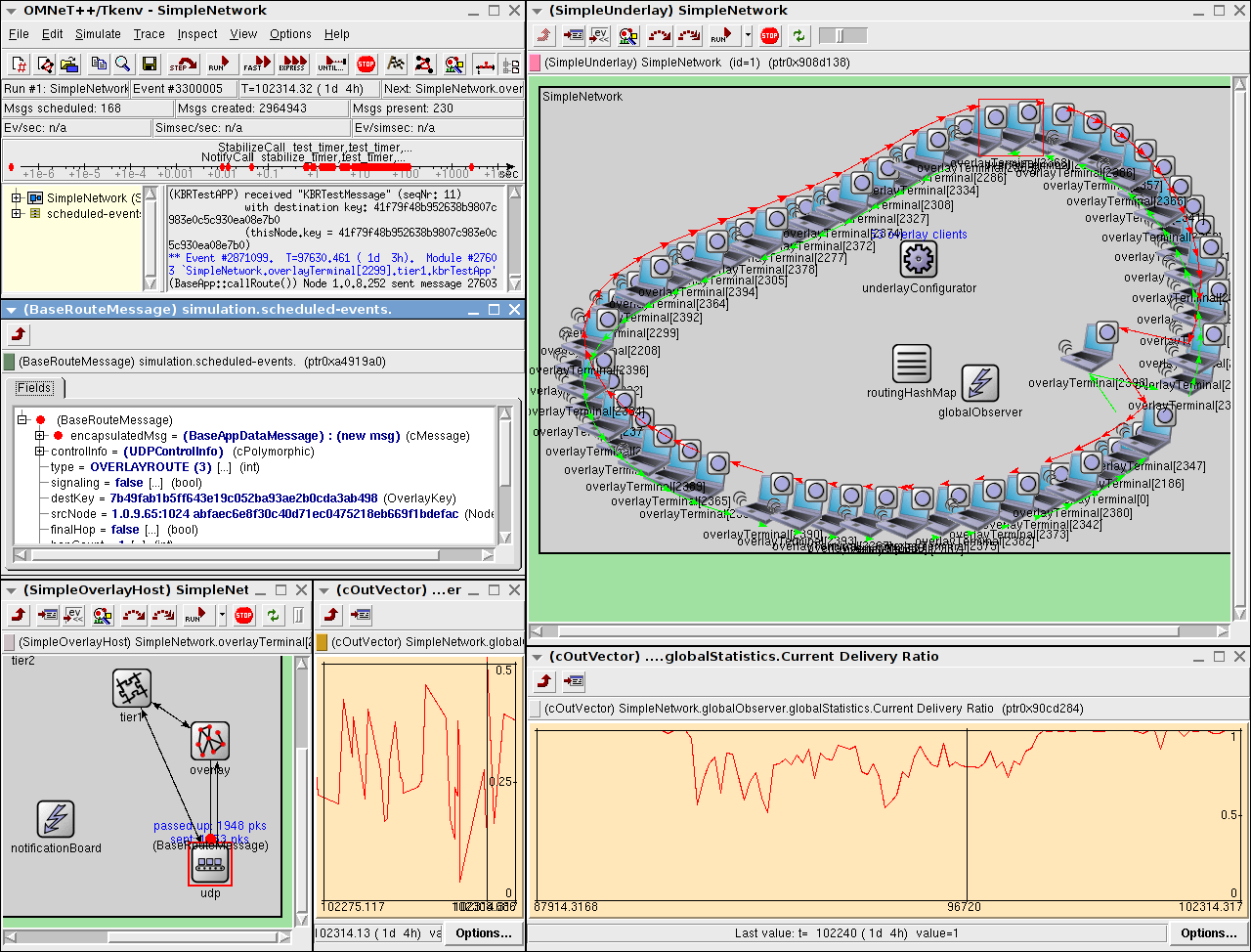1251x952 pixels.
Task: Click the STEP button in Tkenv toolbar
Action: (x=183, y=65)
